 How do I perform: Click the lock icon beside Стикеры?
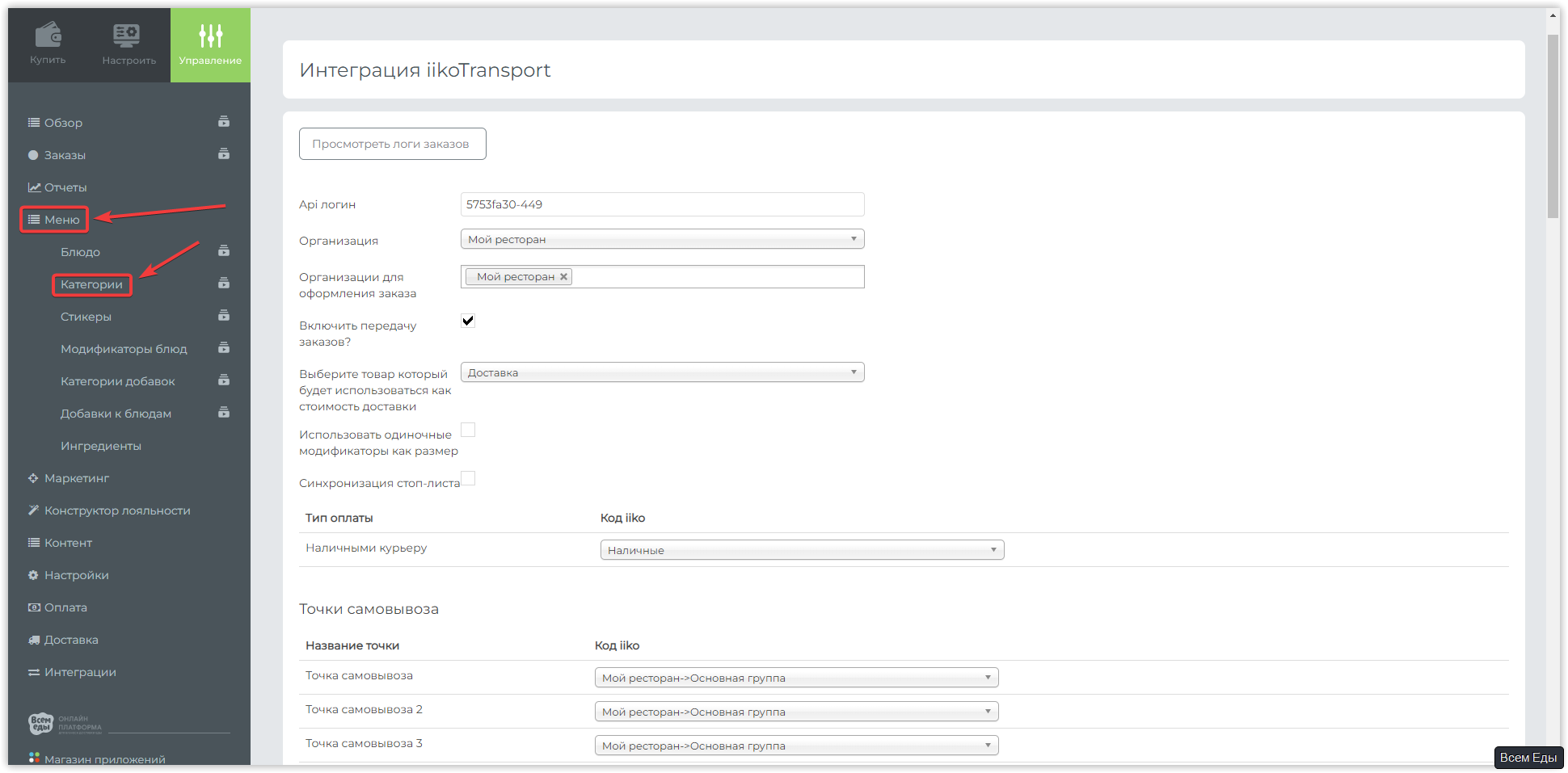point(224,316)
